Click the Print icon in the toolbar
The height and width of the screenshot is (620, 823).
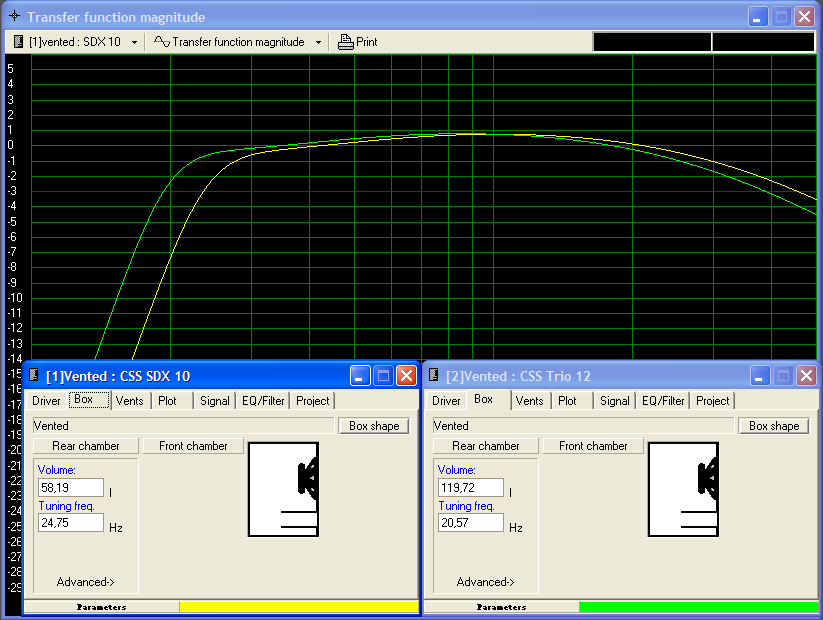coord(345,42)
